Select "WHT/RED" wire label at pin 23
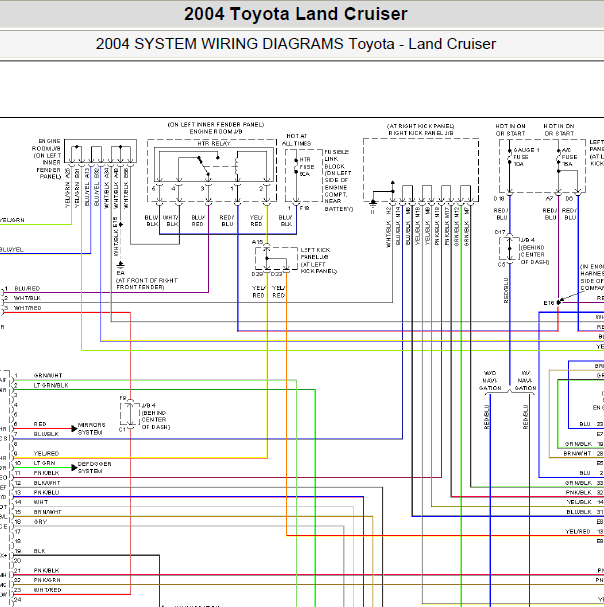Image resolution: width=604 pixels, height=607 pixels. click(x=47, y=590)
